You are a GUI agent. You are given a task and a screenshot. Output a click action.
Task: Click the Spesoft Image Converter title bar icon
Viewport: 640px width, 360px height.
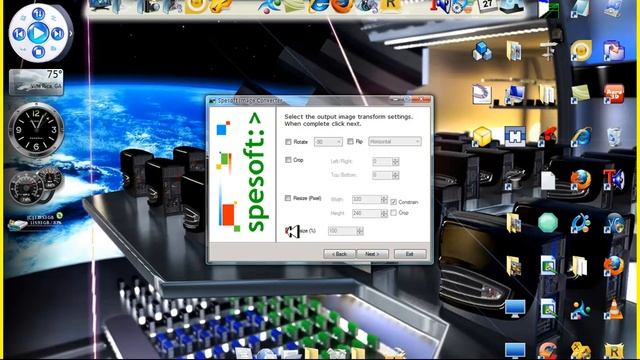212,100
